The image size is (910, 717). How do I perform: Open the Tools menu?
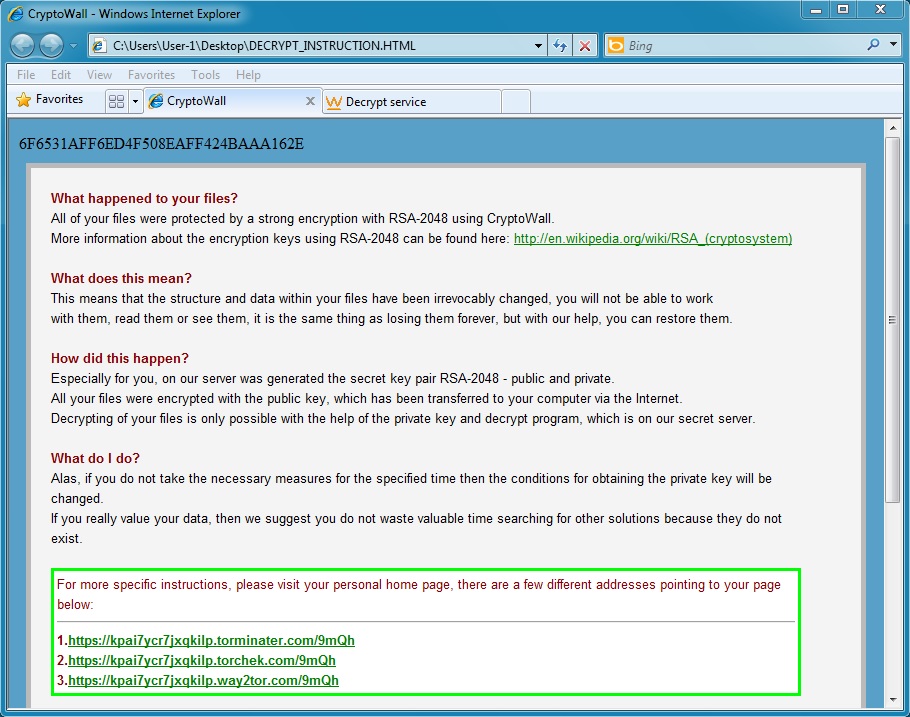point(205,75)
